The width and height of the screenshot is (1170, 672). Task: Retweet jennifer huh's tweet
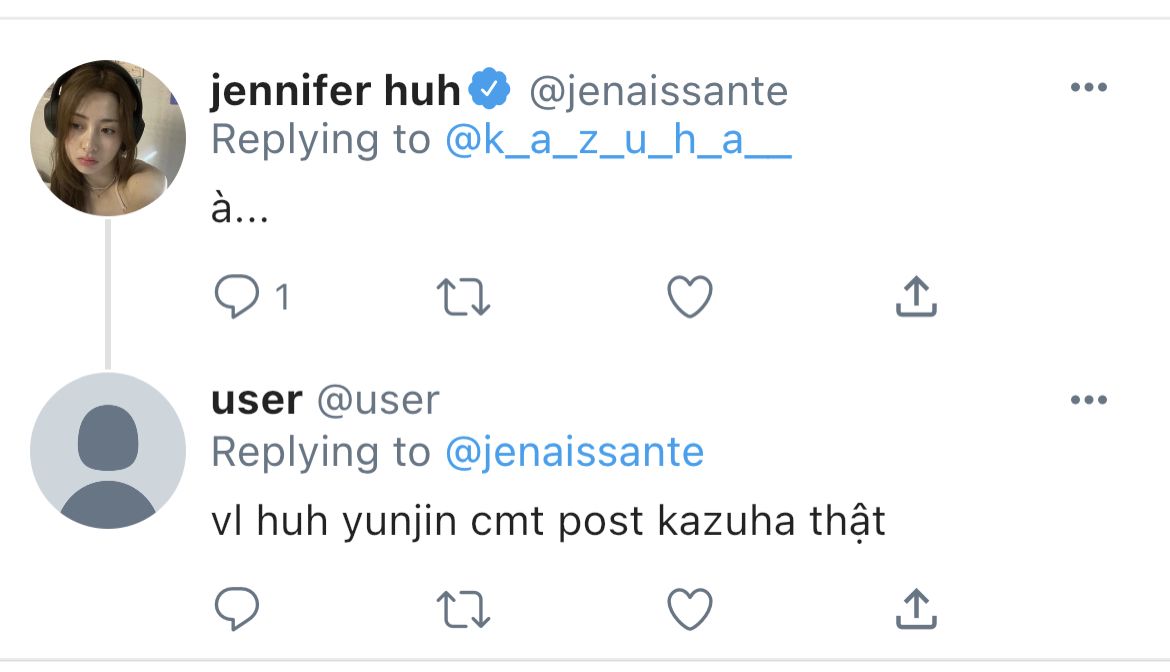463,297
